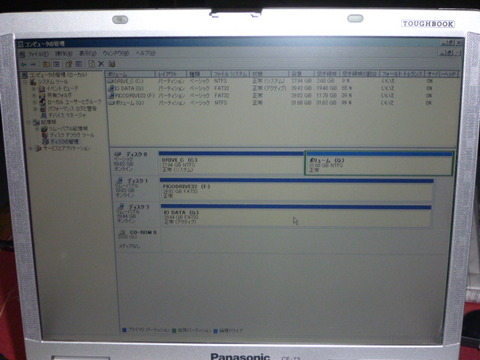Select デバイス マネージャ tree item

click(x=67, y=115)
